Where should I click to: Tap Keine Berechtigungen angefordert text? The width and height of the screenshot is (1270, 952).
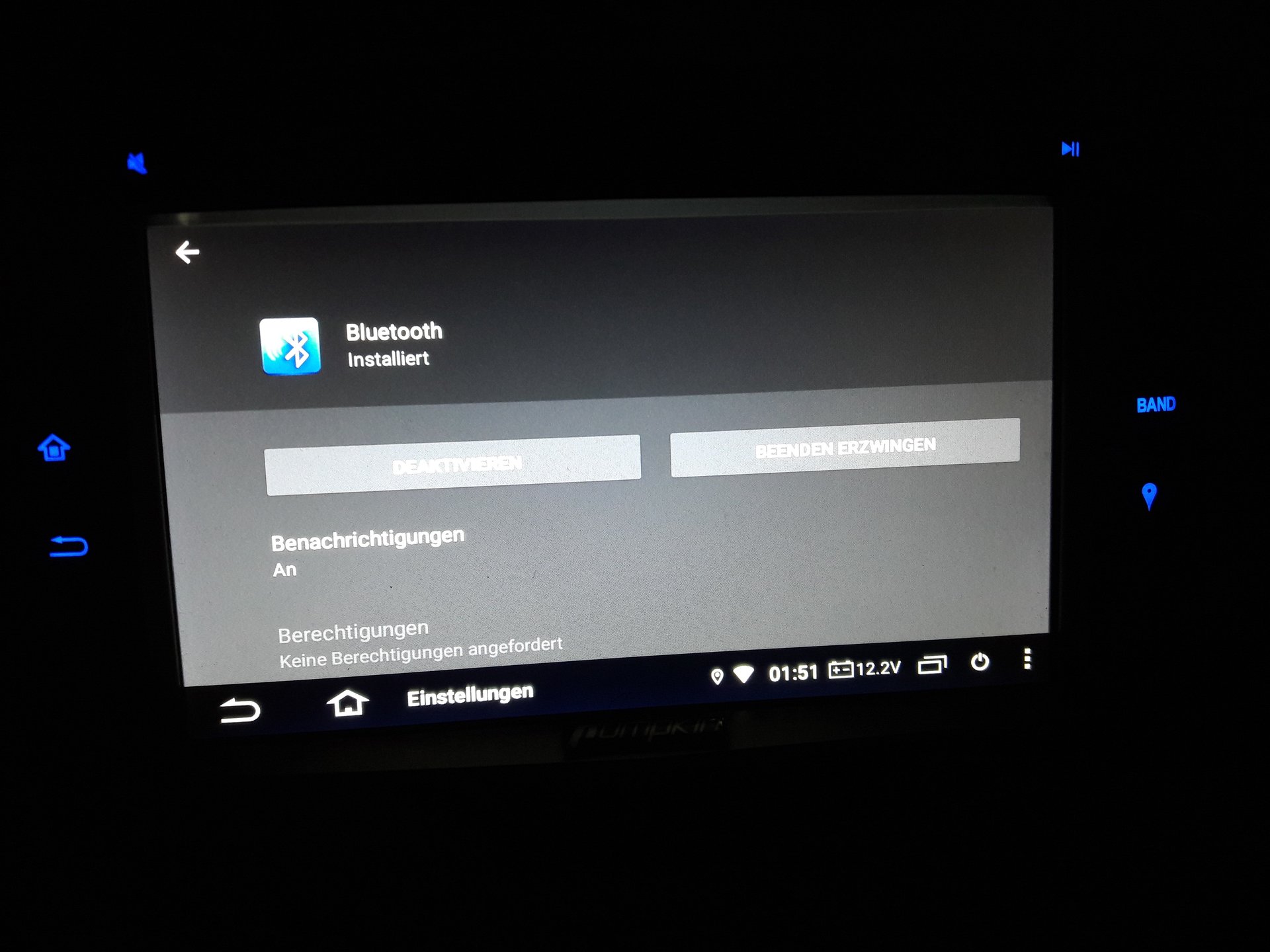(421, 653)
